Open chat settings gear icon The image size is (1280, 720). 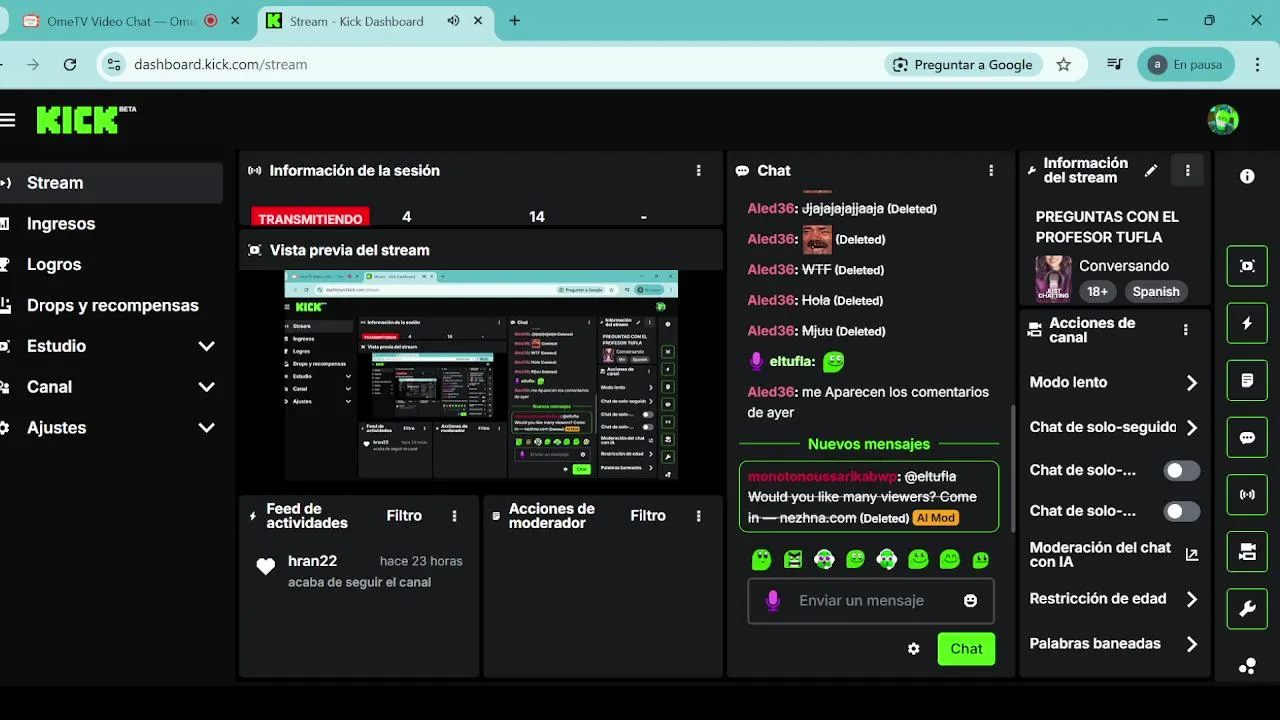point(913,649)
